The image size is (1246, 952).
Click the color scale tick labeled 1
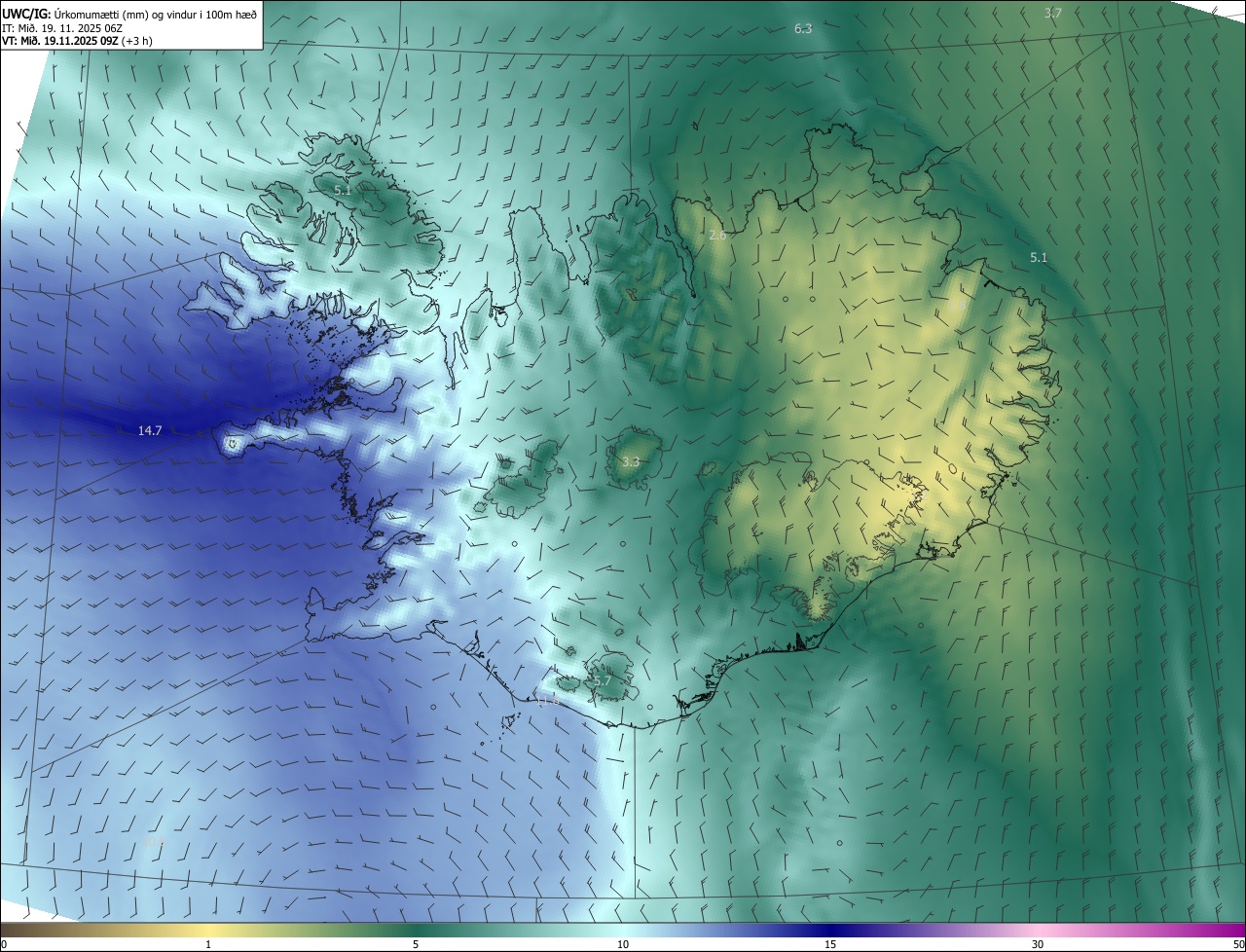(208, 944)
